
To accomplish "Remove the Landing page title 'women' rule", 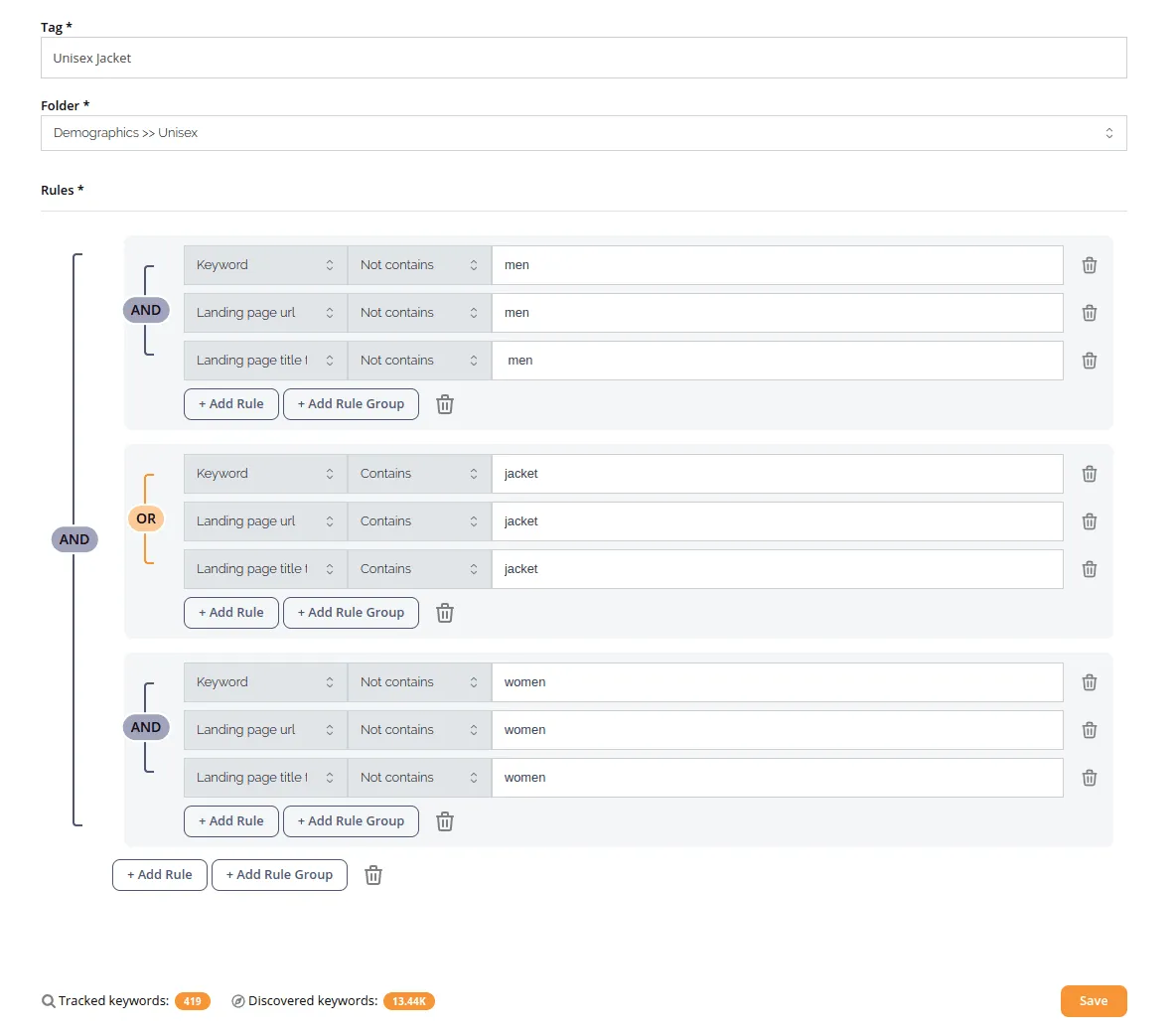I will (x=1089, y=778).
